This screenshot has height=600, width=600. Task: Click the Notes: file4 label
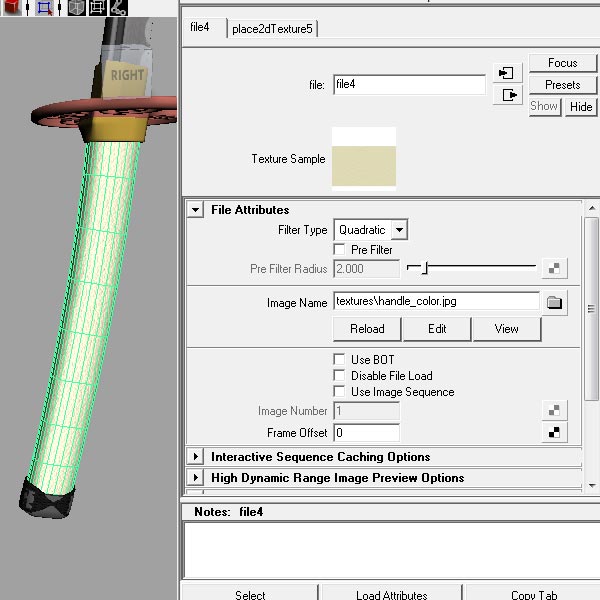pyautogui.click(x=228, y=512)
